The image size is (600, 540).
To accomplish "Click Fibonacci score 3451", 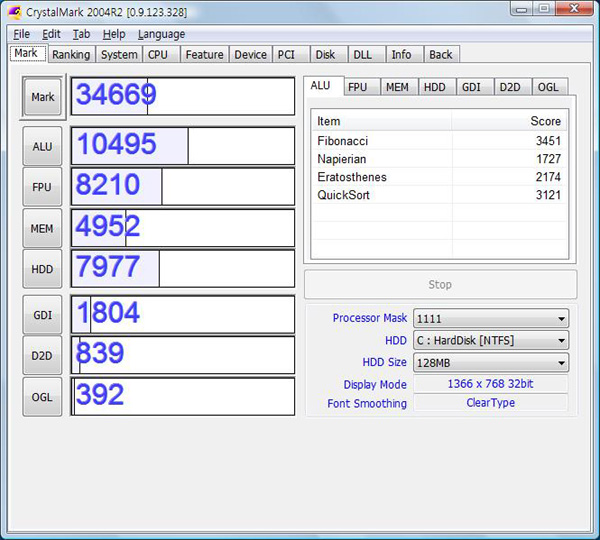I will (x=548, y=141).
